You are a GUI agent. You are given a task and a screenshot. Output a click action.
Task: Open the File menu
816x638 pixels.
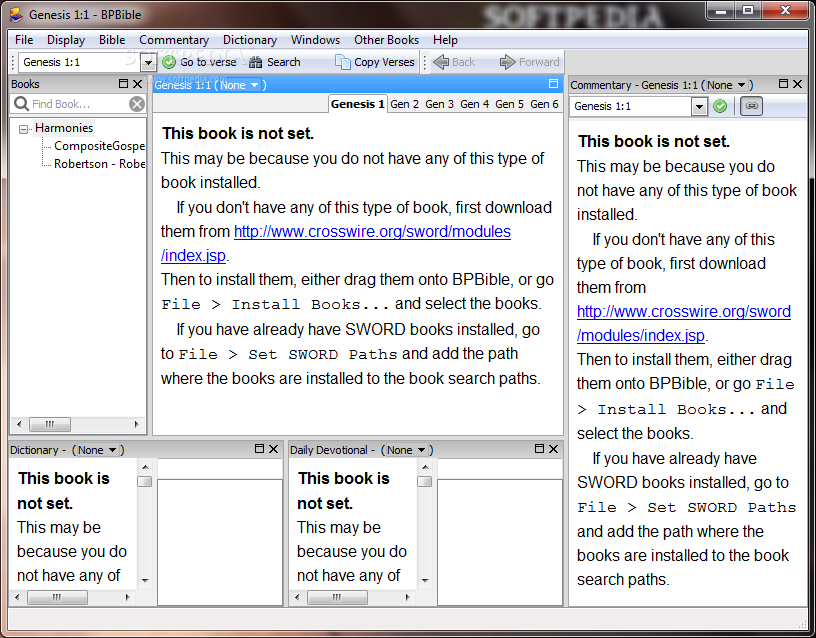(x=24, y=40)
